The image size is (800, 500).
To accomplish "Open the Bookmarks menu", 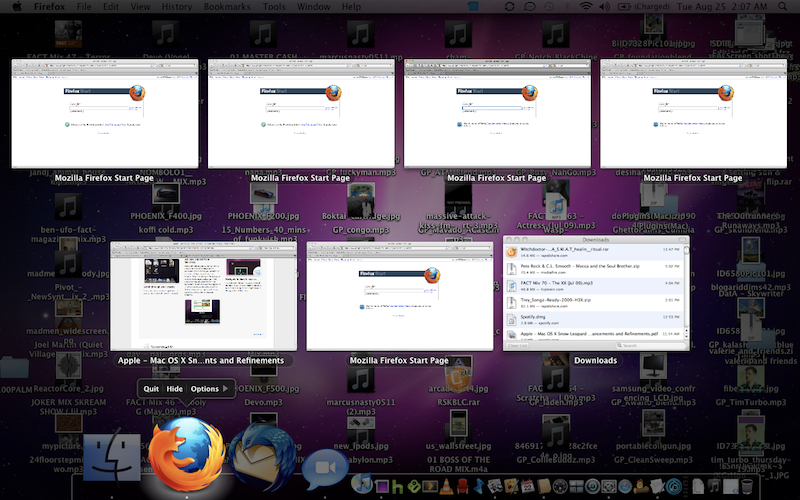I will click(x=227, y=7).
